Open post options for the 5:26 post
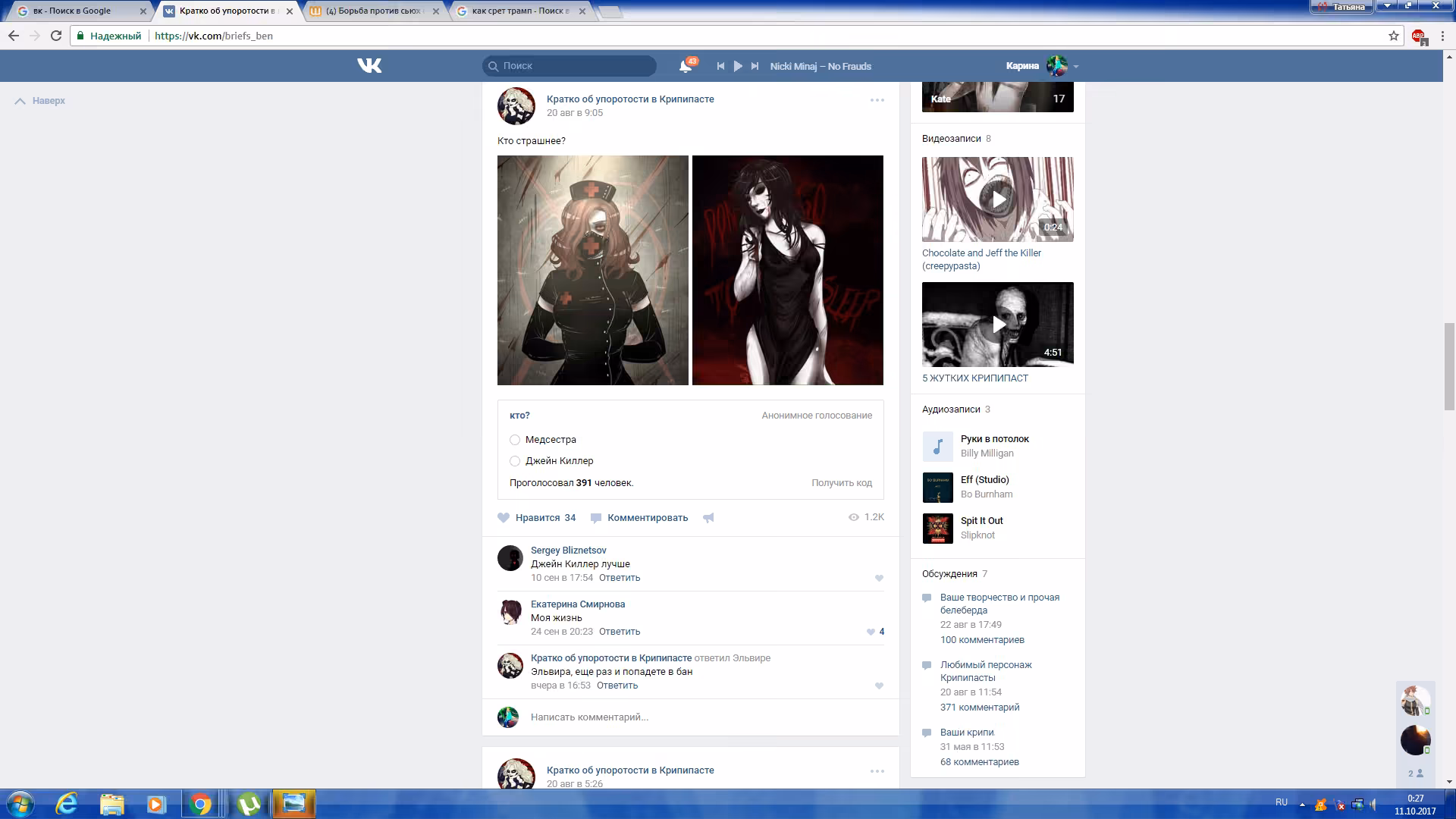Image resolution: width=1456 pixels, height=819 pixels. coord(877,771)
